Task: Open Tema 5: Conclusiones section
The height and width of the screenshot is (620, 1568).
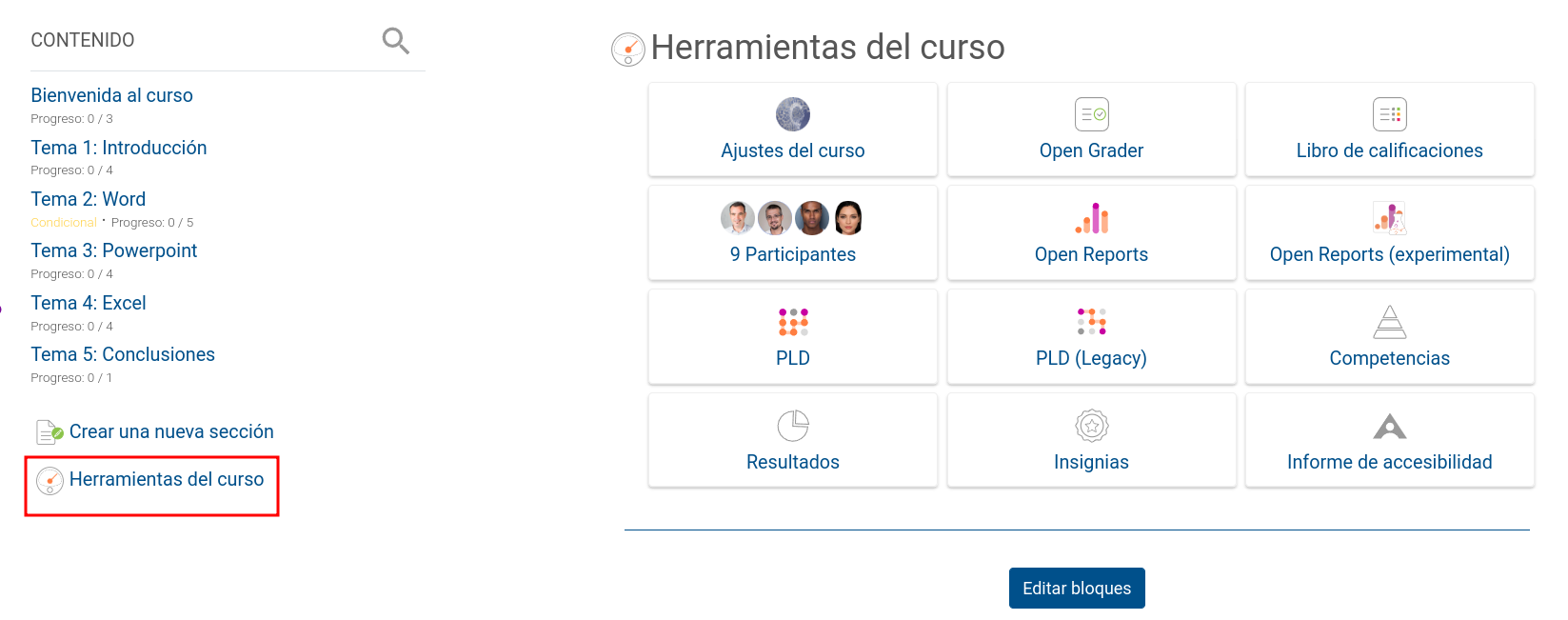Action: (123, 354)
